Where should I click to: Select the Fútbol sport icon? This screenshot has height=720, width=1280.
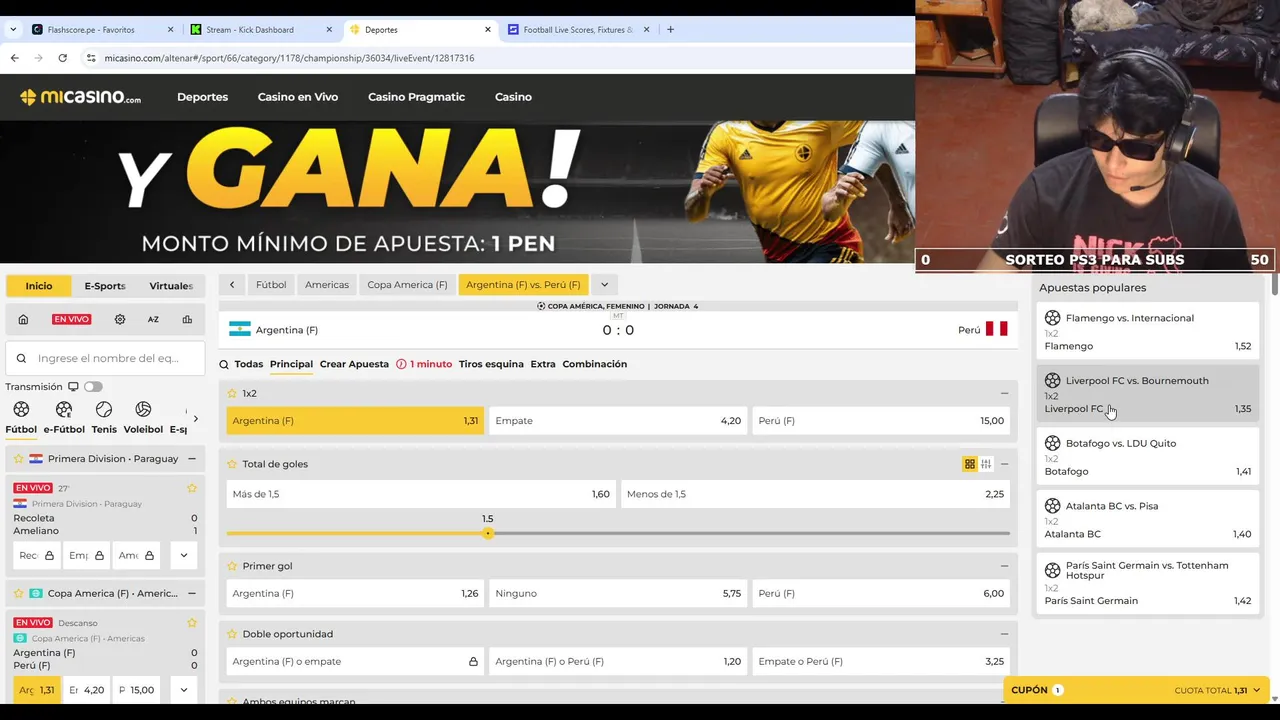pos(21,410)
